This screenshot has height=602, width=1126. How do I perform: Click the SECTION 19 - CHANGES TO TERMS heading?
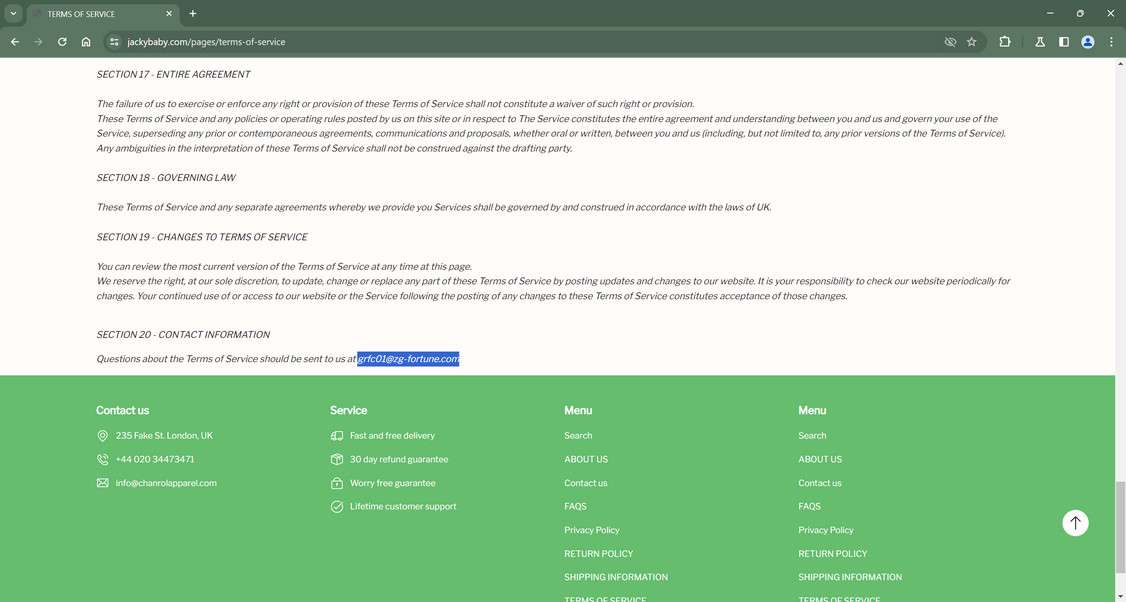tap(202, 237)
